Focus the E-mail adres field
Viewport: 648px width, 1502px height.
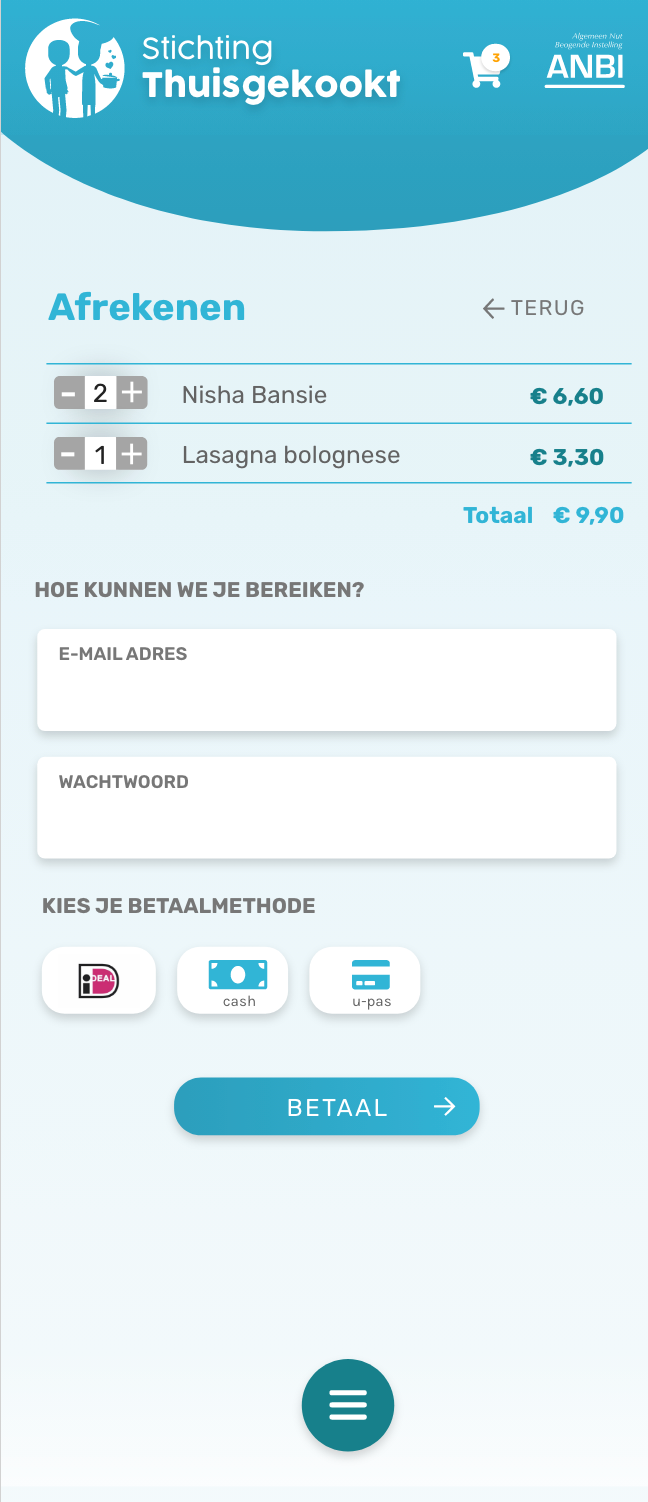pos(327,690)
